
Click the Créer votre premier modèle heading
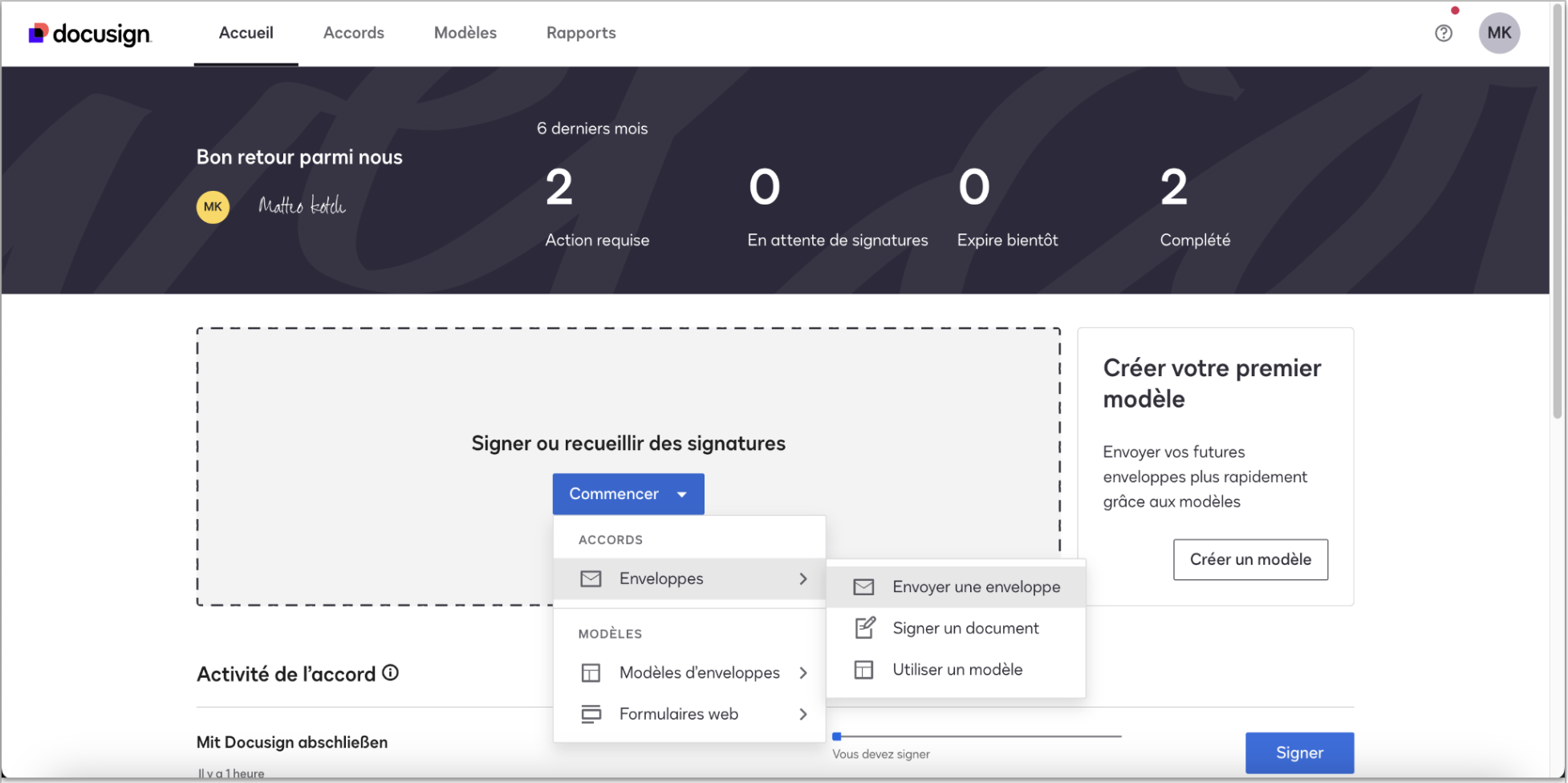pos(1212,383)
